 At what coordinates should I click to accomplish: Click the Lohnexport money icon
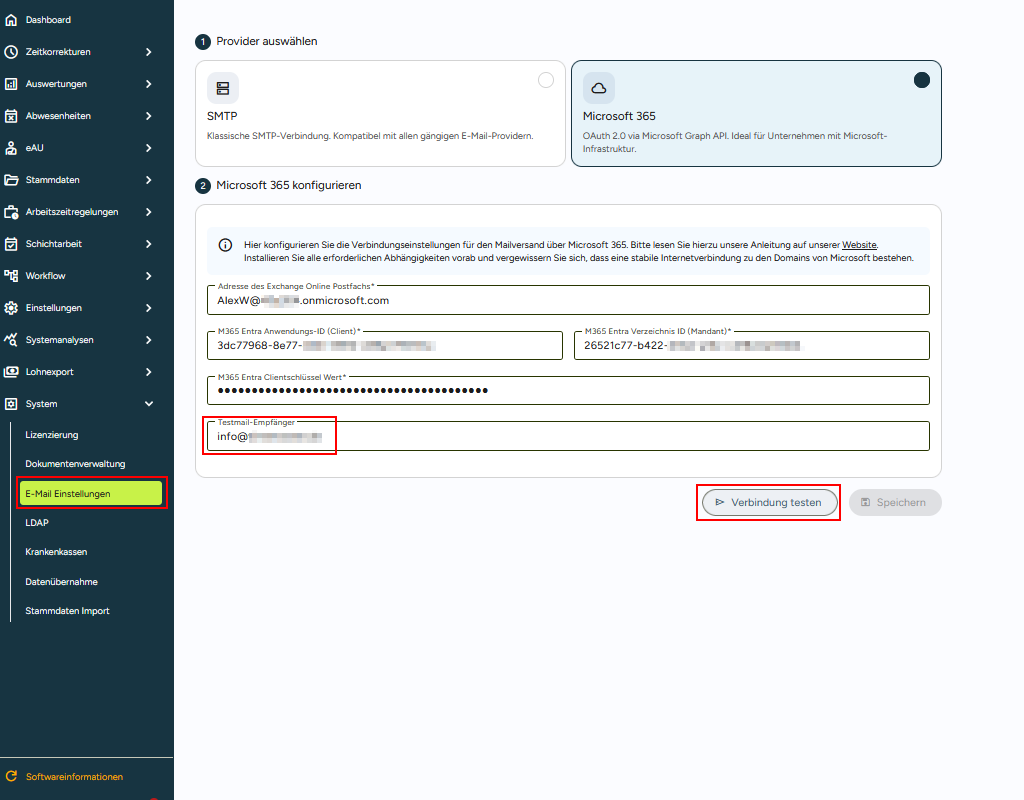click(11, 372)
